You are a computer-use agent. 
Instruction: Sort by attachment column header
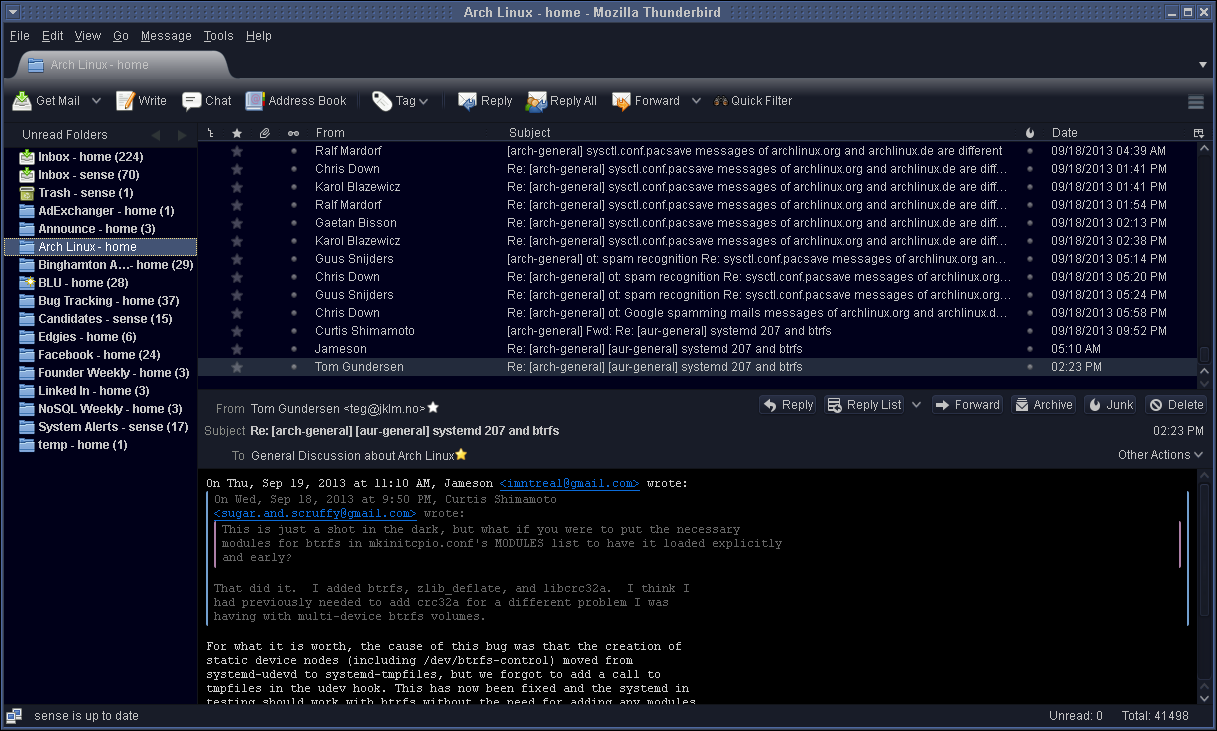pyautogui.click(x=265, y=133)
